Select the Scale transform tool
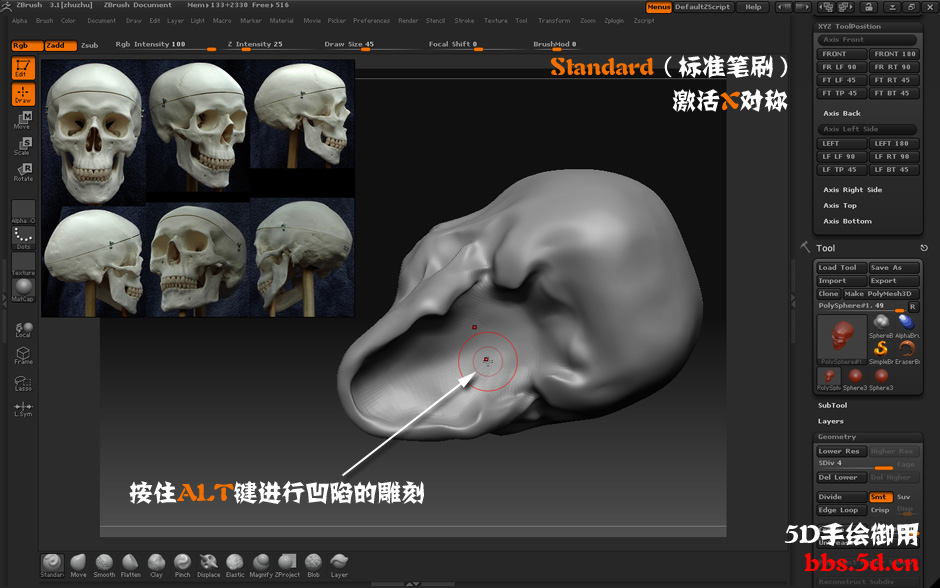940x588 pixels. click(x=23, y=146)
